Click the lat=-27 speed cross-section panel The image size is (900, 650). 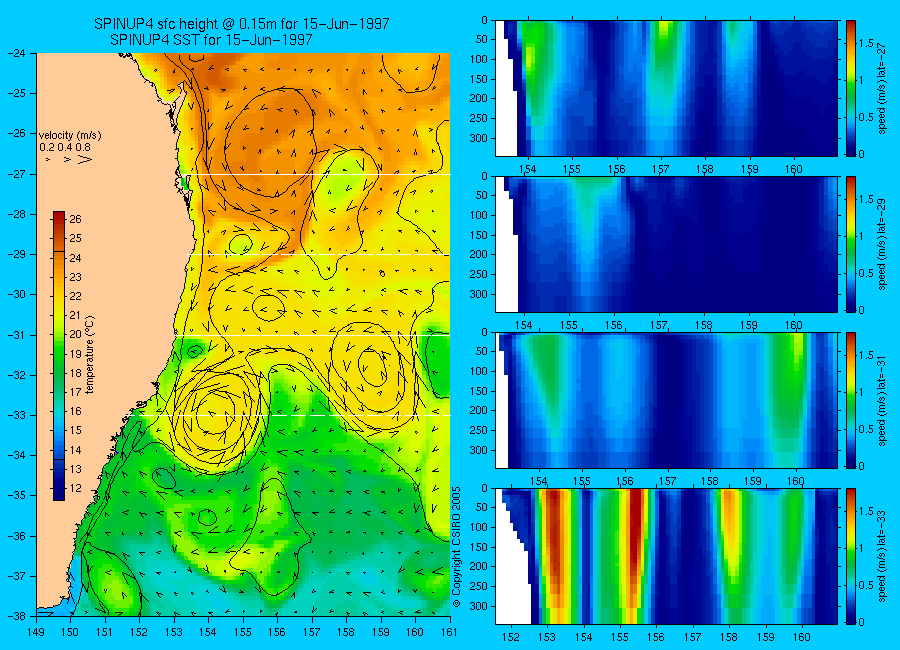point(666,88)
